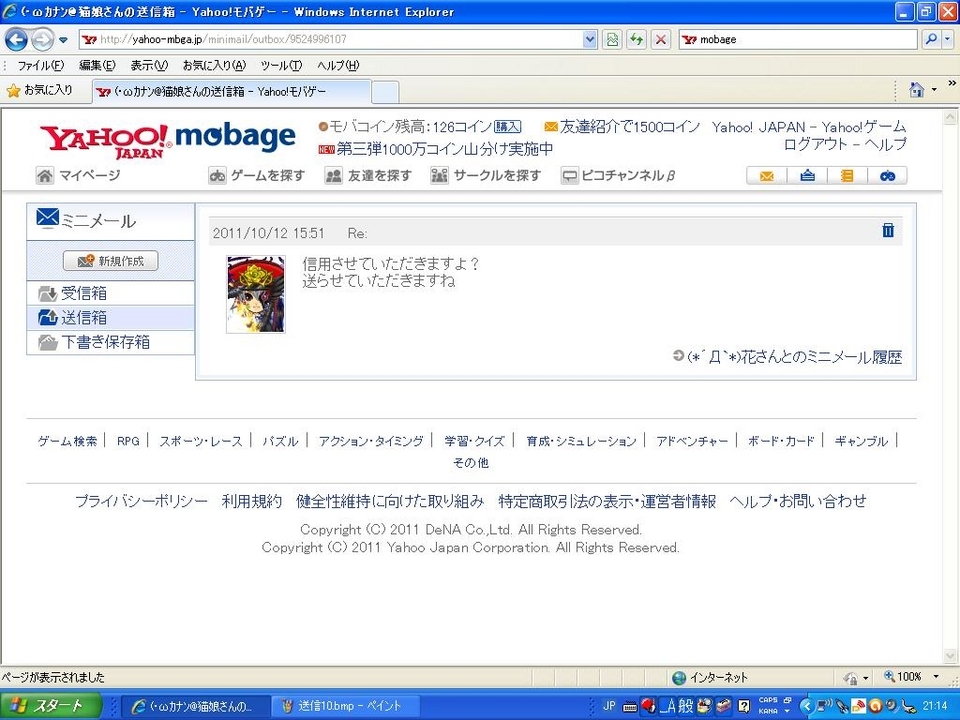Follow the Yahoo! JAPAN text link
This screenshot has width=960, height=720.
pyautogui.click(x=759, y=127)
